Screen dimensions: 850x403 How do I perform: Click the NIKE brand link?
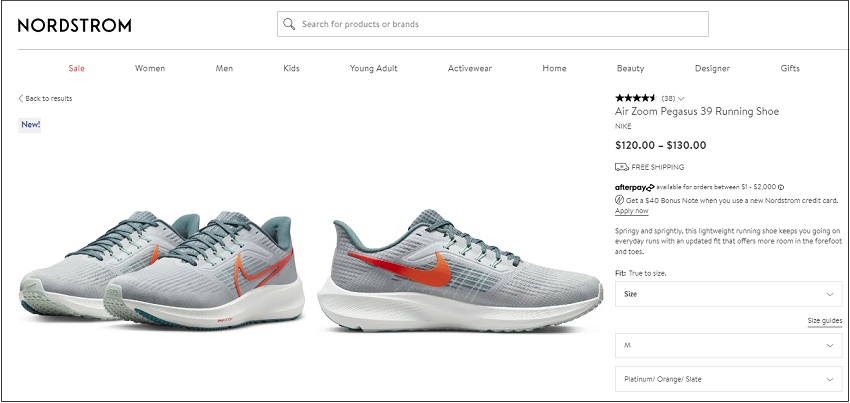(623, 126)
